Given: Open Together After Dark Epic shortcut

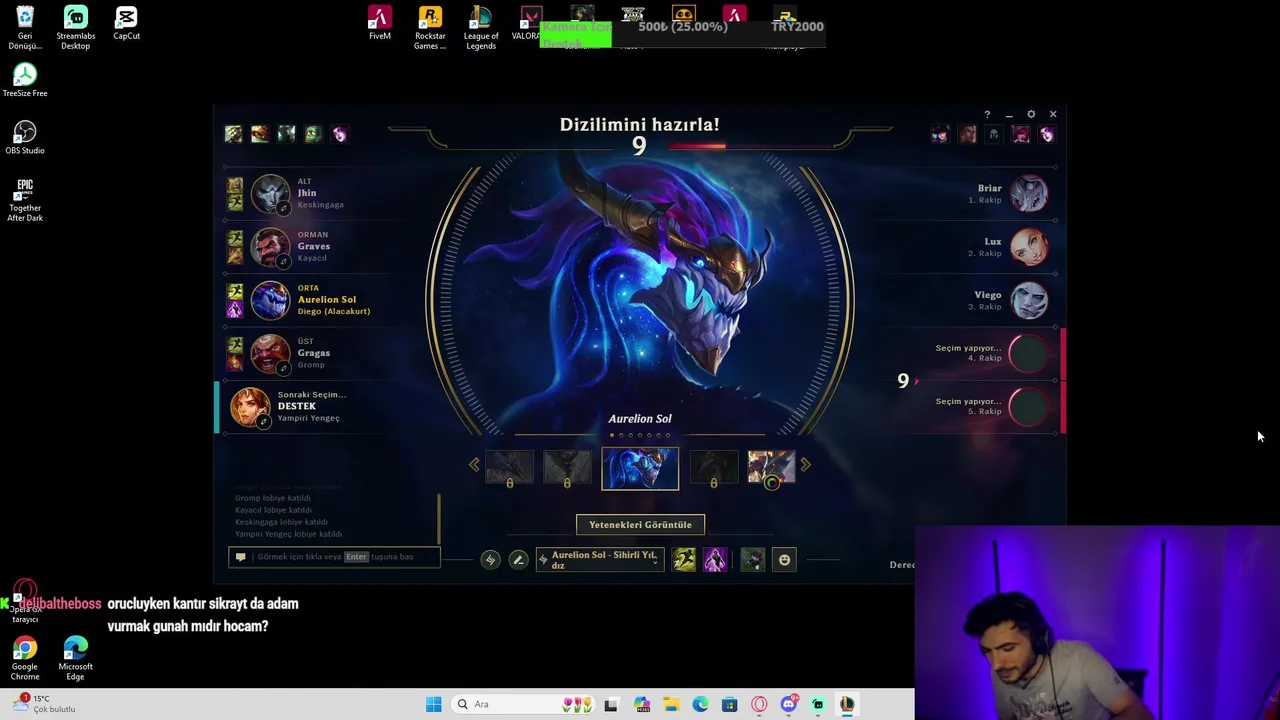Looking at the screenshot, I should point(25,200).
